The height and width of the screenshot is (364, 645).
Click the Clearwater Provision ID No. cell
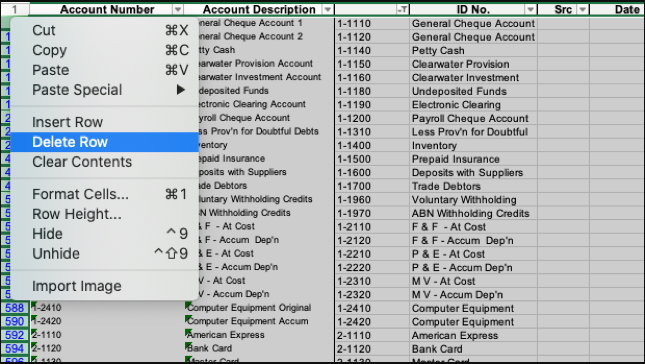click(x=473, y=64)
